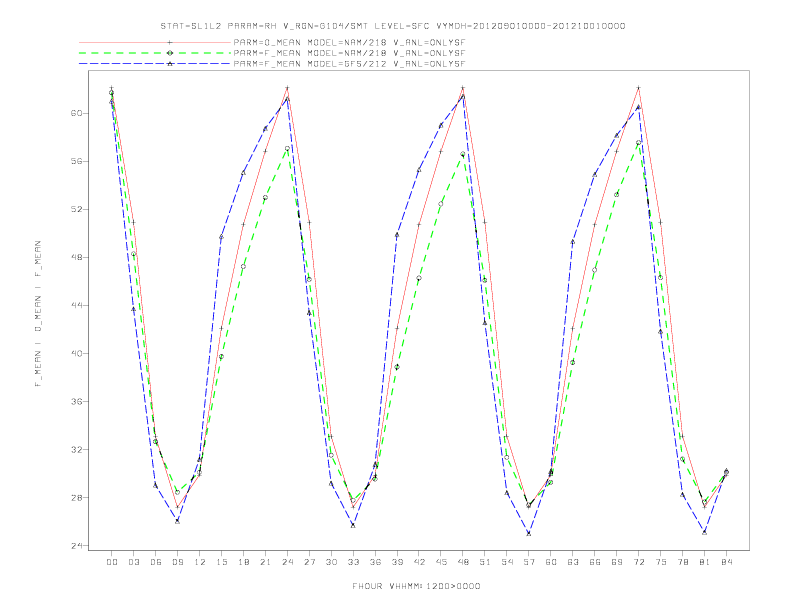Click the green circle data point at hour 45
Image resolution: width=792 pixels, height=612 pixels.
point(441,204)
